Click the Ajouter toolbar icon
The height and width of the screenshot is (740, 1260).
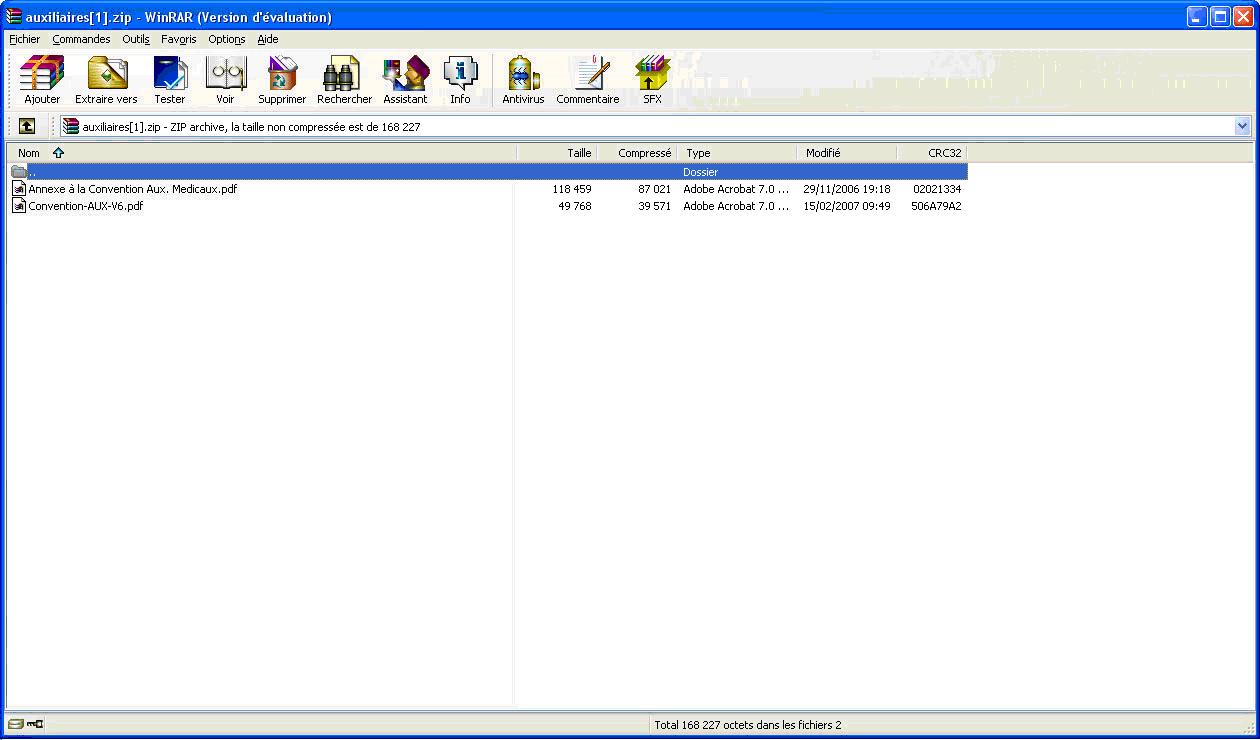[x=42, y=80]
